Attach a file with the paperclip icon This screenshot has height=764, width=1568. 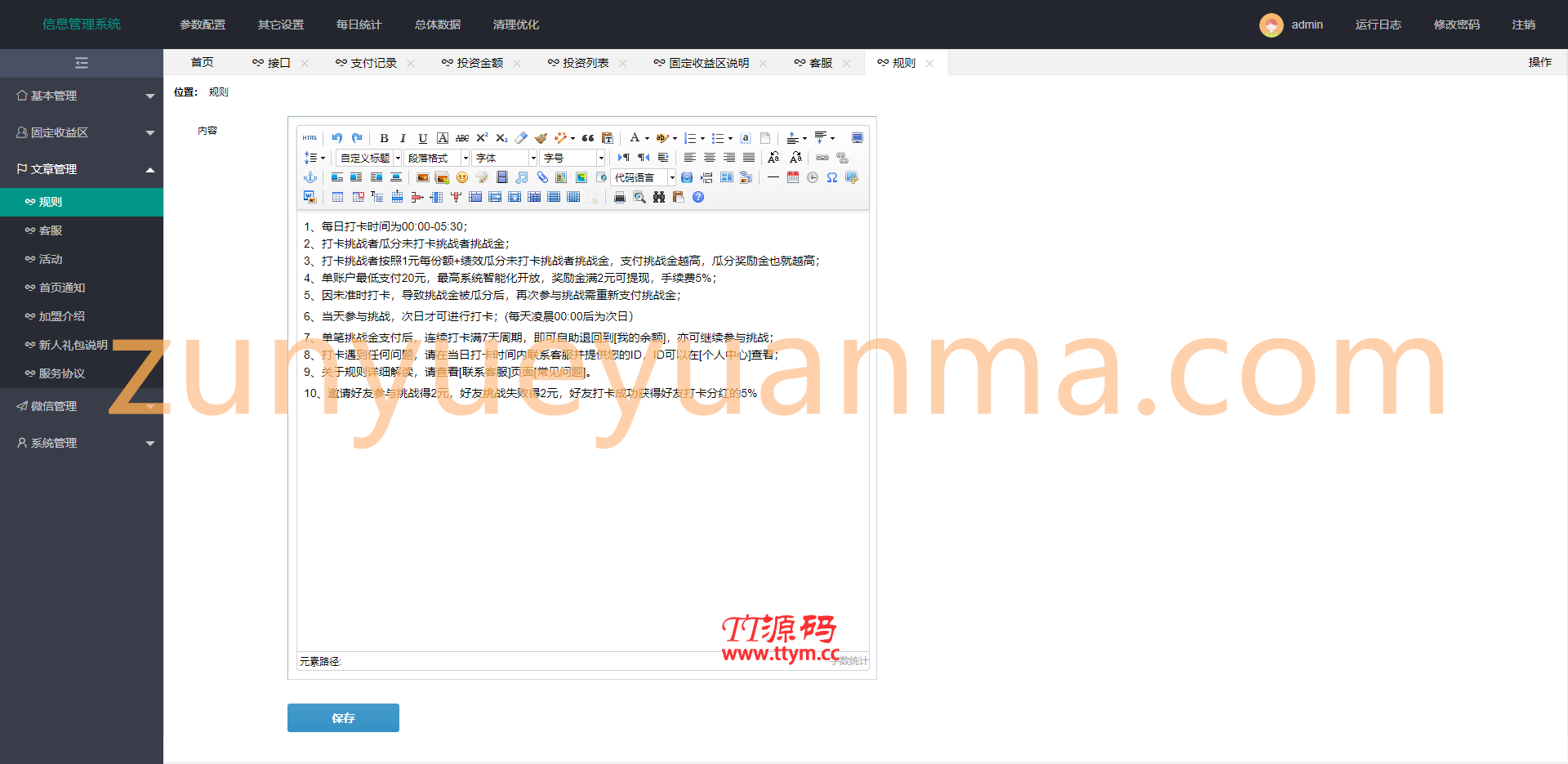[541, 177]
